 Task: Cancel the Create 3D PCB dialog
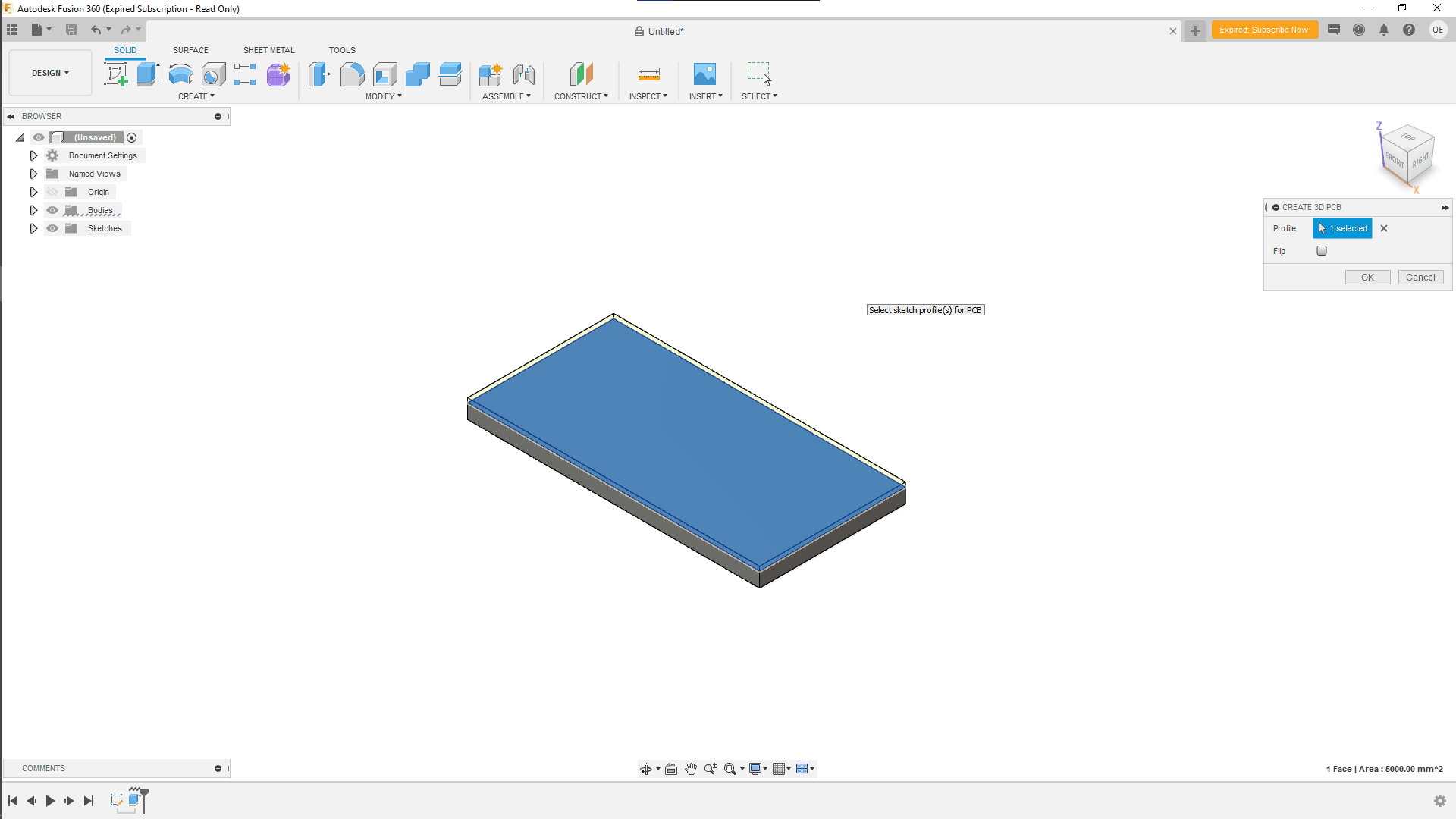1420,277
